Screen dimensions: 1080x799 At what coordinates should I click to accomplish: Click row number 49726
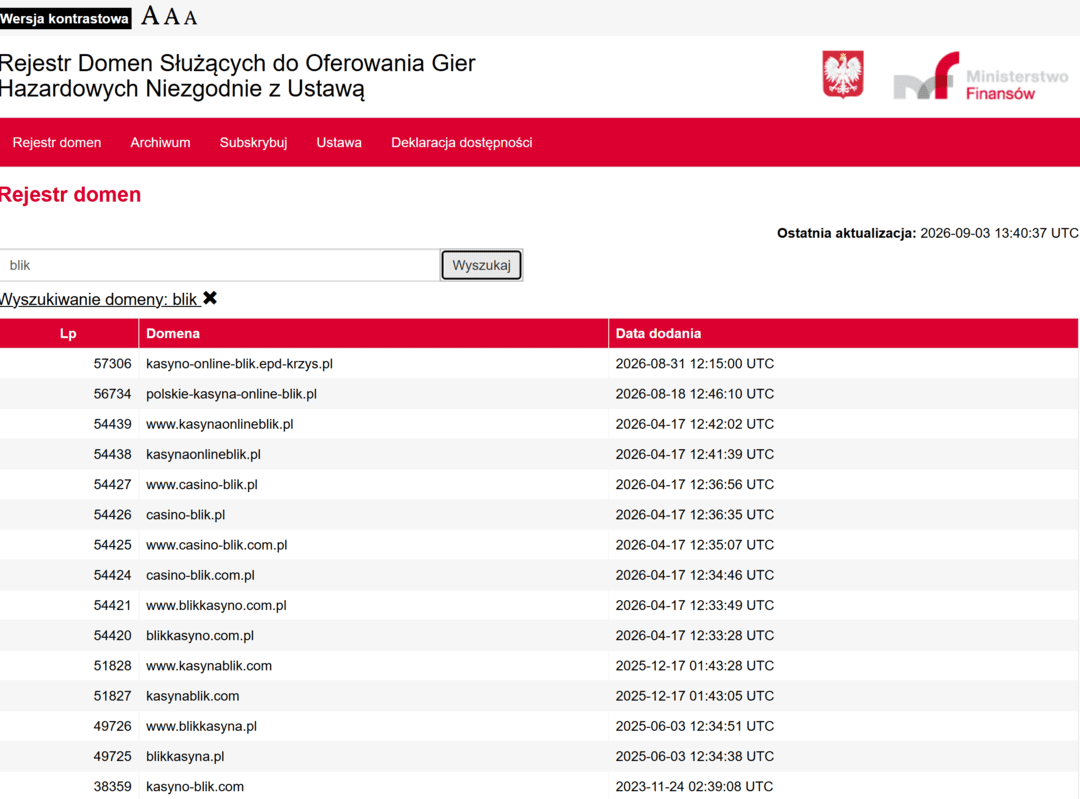coord(112,726)
